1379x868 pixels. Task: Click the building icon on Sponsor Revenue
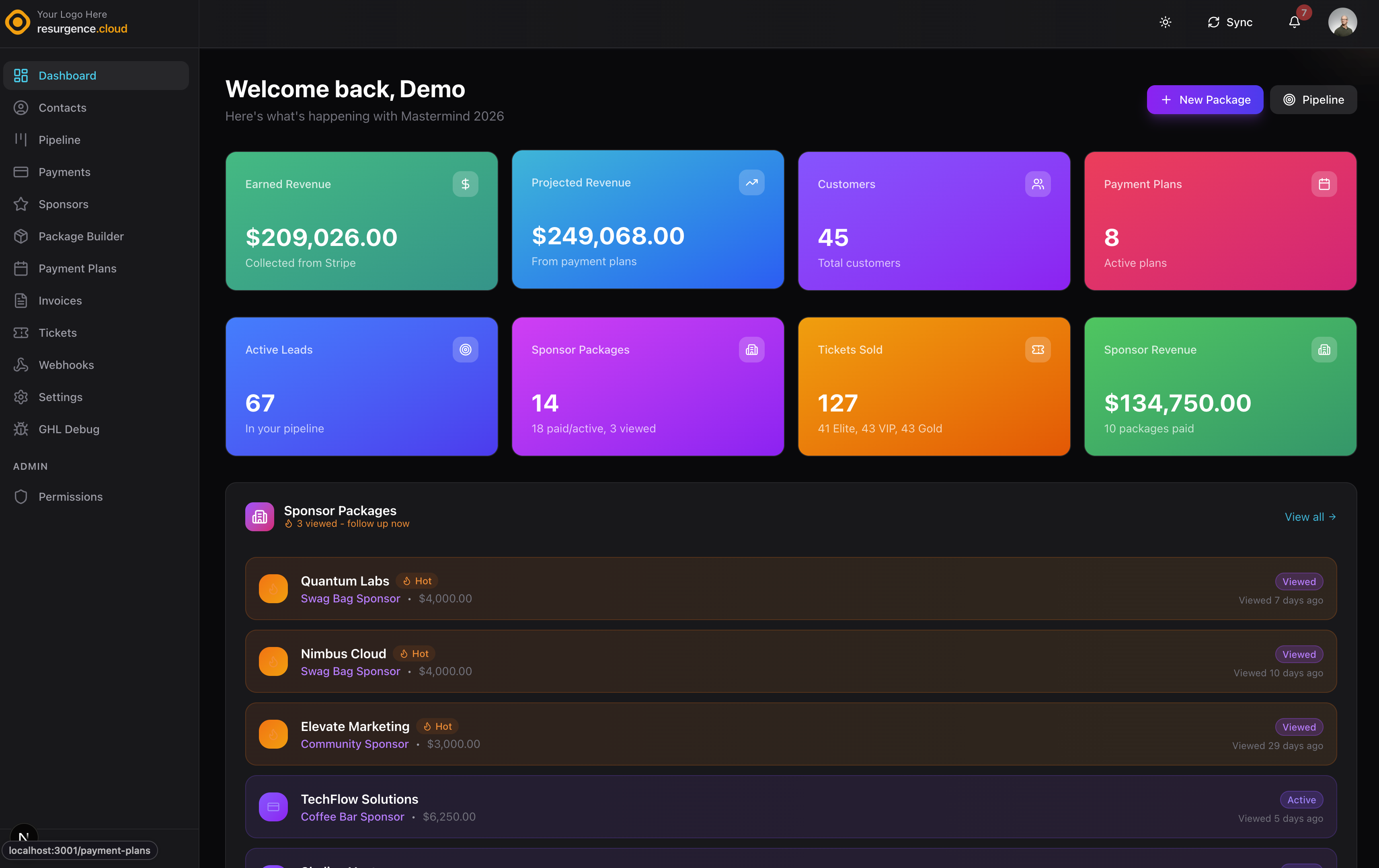[1324, 349]
